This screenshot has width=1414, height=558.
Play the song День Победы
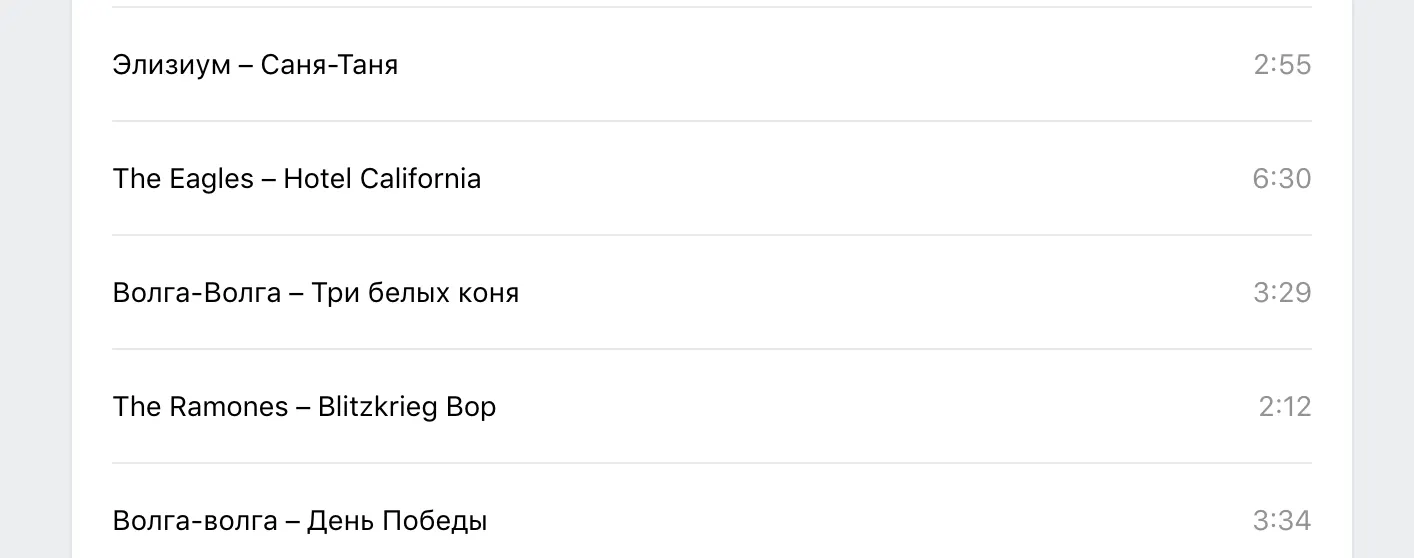(397, 521)
